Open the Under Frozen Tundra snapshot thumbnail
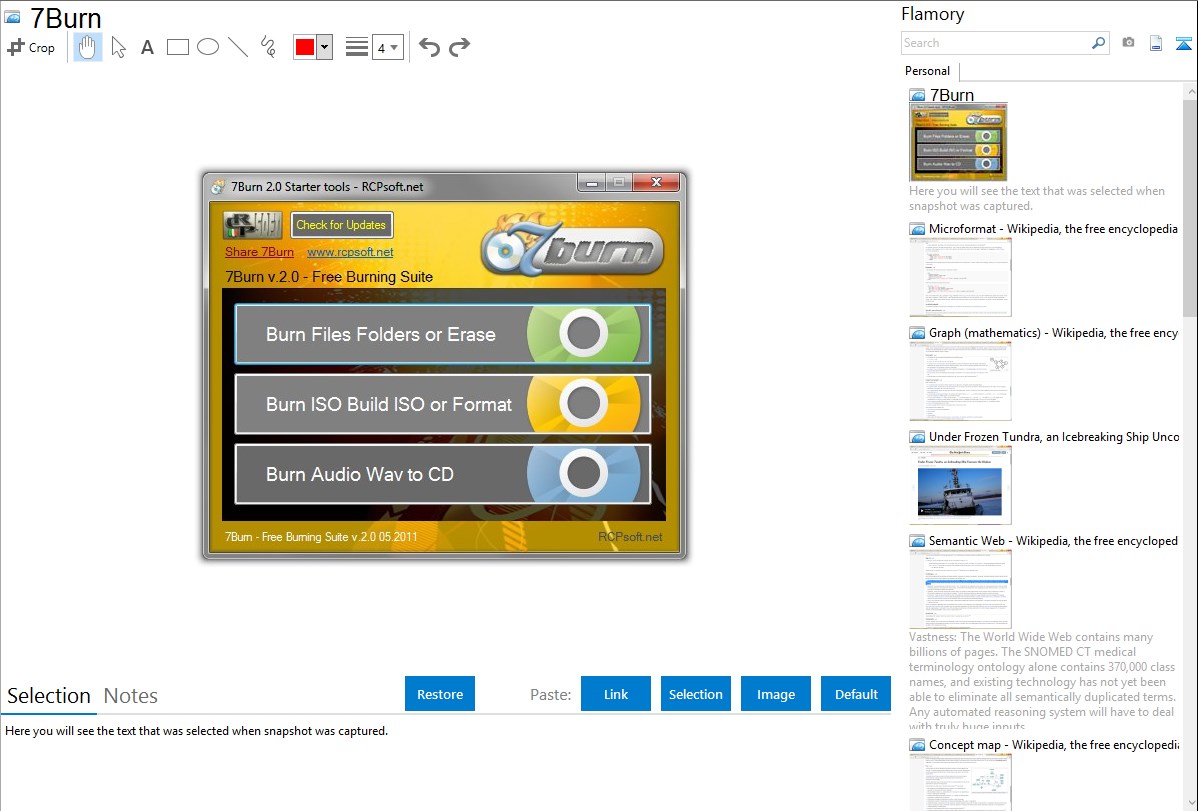The width and height of the screenshot is (1198, 811). point(960,485)
